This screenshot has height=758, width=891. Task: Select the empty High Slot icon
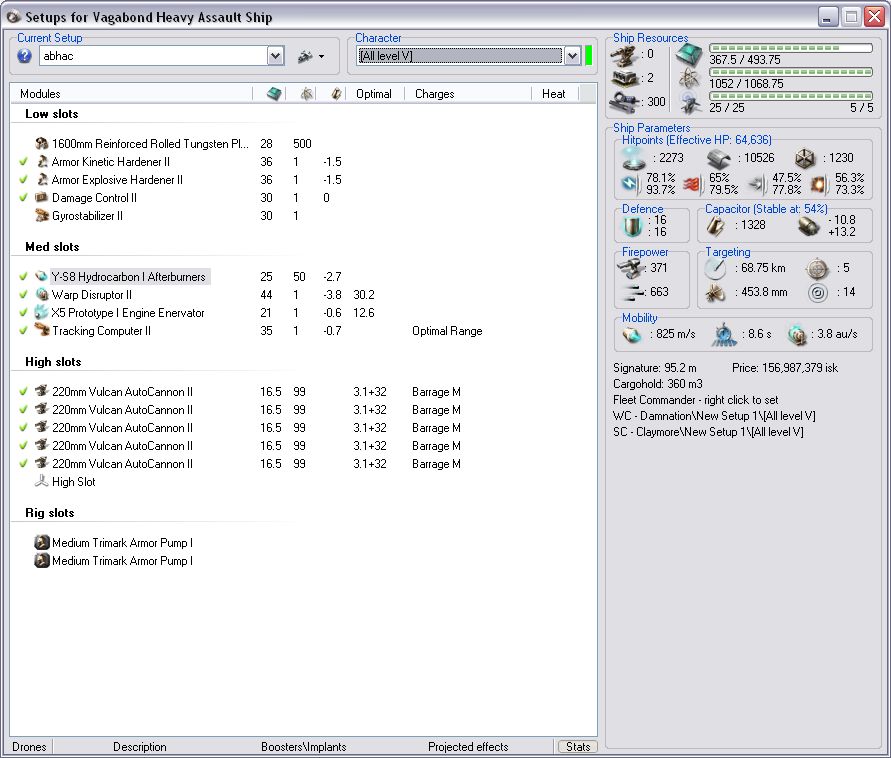pos(42,482)
